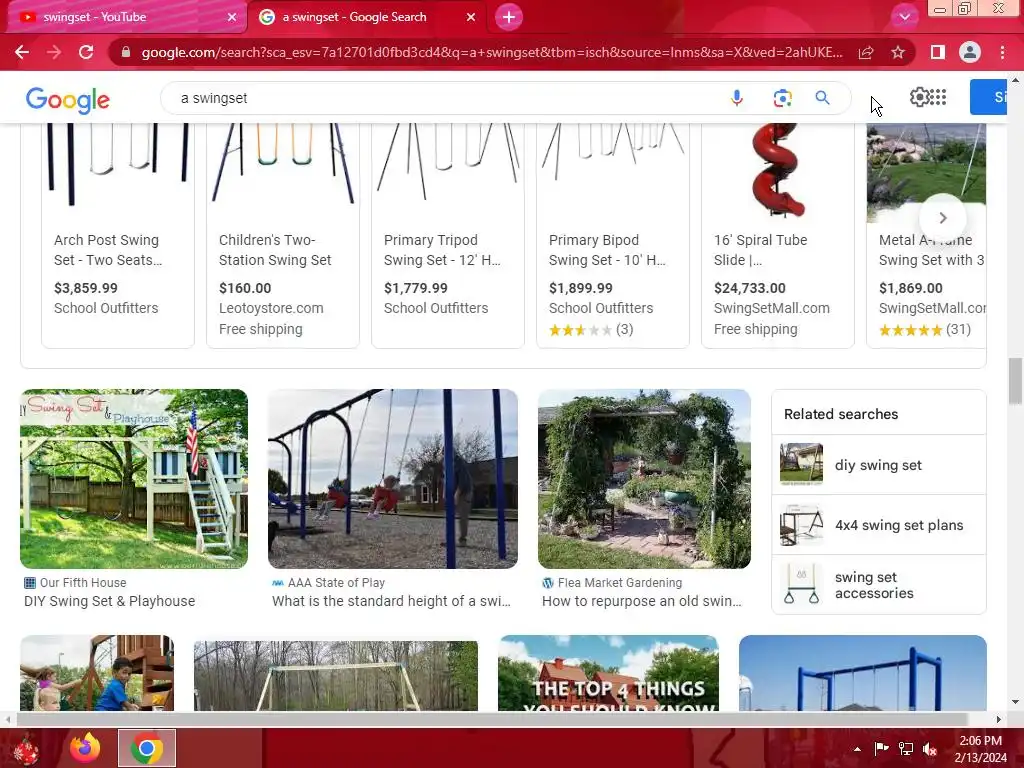This screenshot has height=768, width=1024.
Task: Show hidden tray icons arrow
Action: 857,749
